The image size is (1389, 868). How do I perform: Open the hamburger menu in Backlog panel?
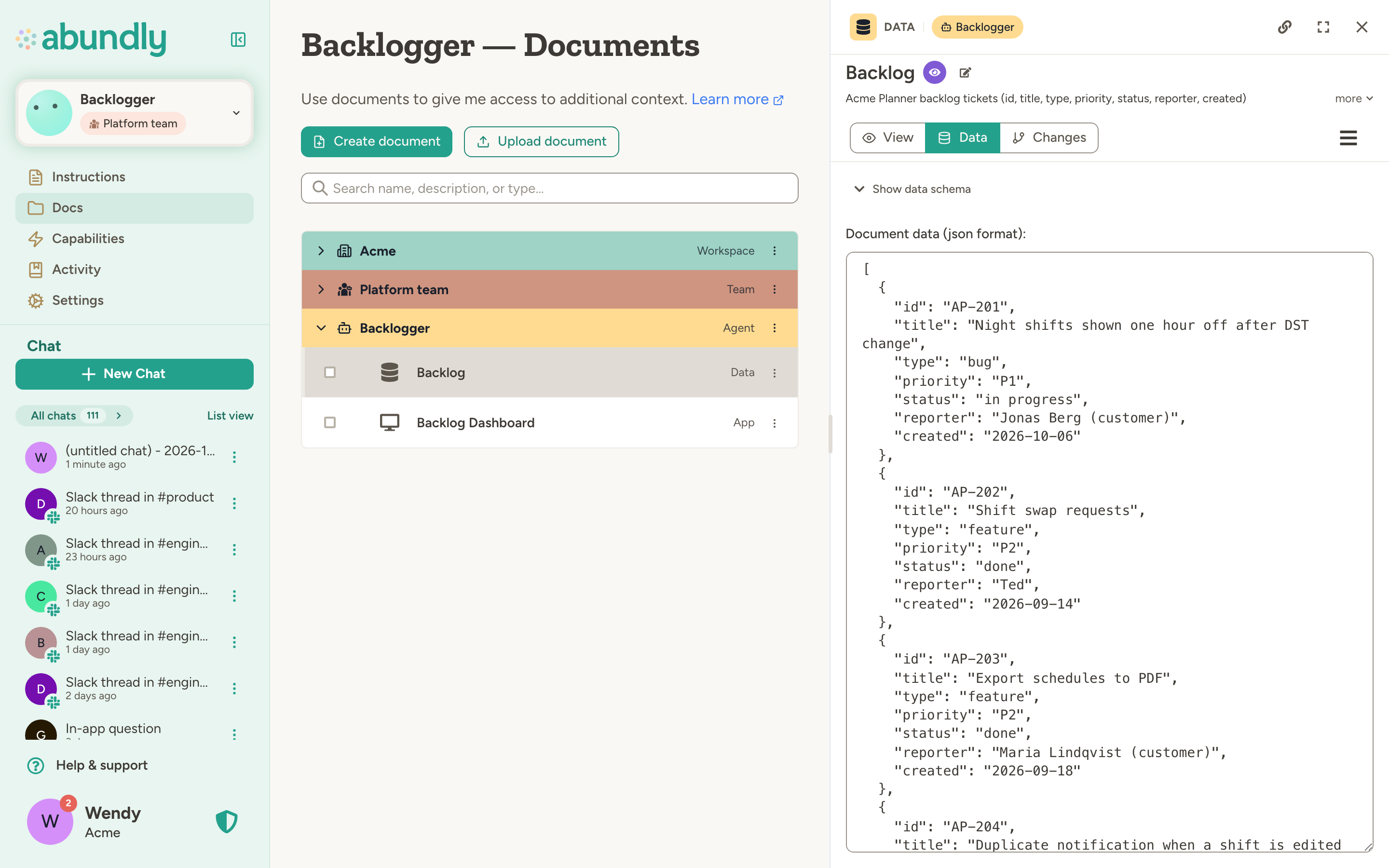click(x=1348, y=138)
